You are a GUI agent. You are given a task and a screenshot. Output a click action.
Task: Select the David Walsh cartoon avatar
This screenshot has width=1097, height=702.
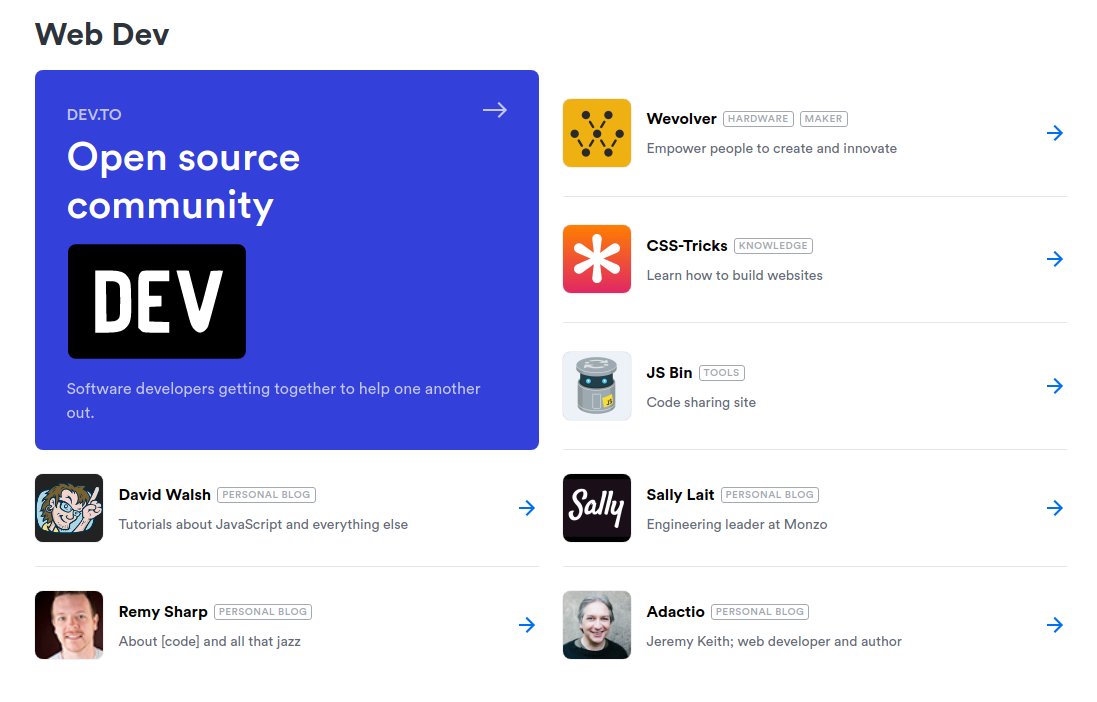69,508
